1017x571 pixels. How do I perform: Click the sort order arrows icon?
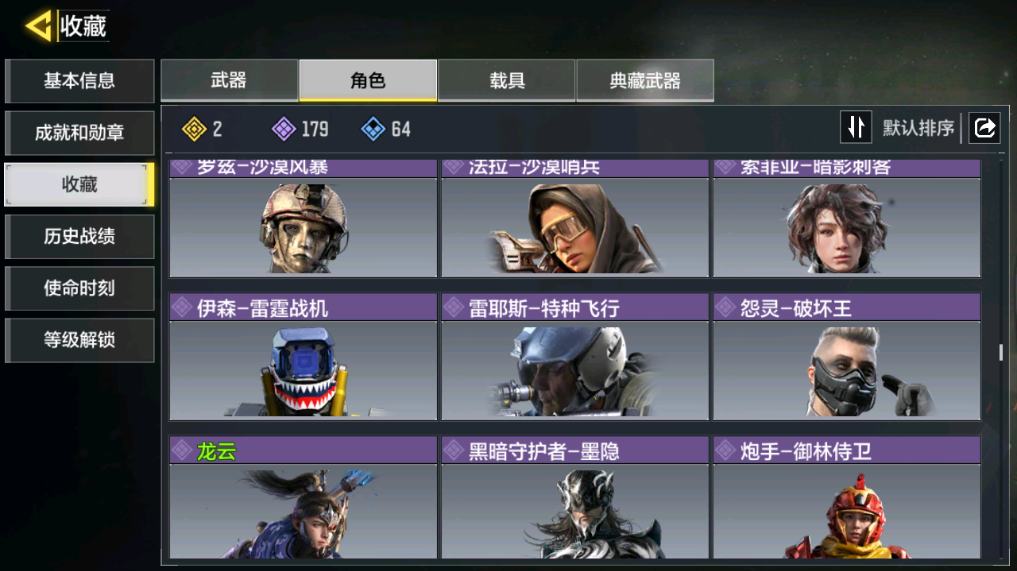coord(856,127)
